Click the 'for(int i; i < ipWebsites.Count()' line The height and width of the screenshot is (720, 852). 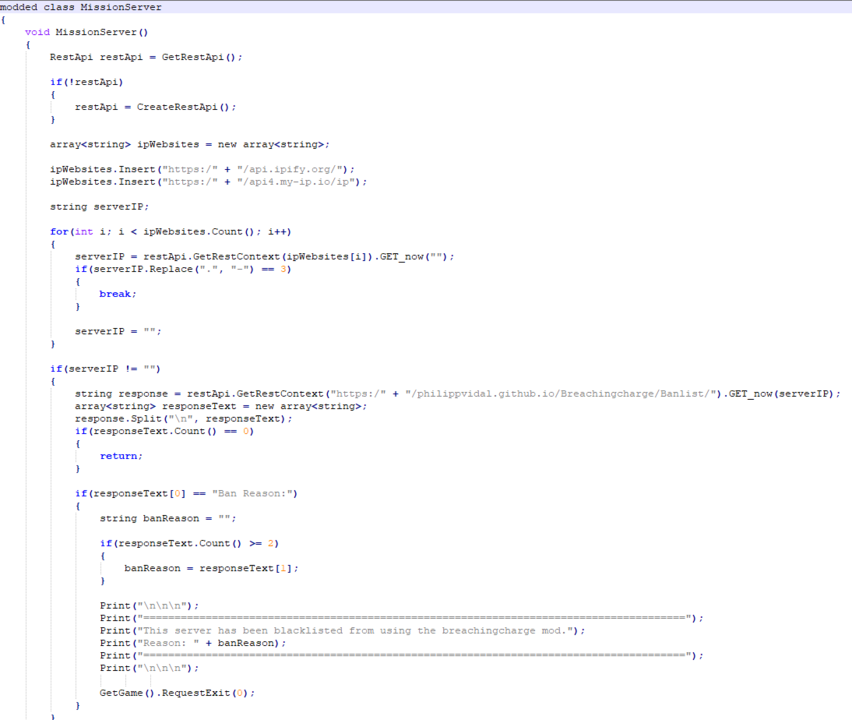pos(171,232)
